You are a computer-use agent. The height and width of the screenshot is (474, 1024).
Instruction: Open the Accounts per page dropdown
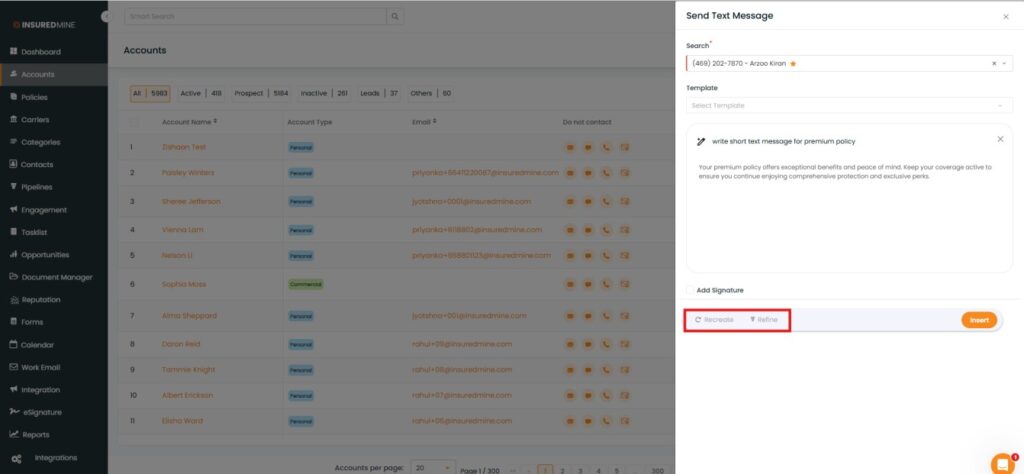433,467
